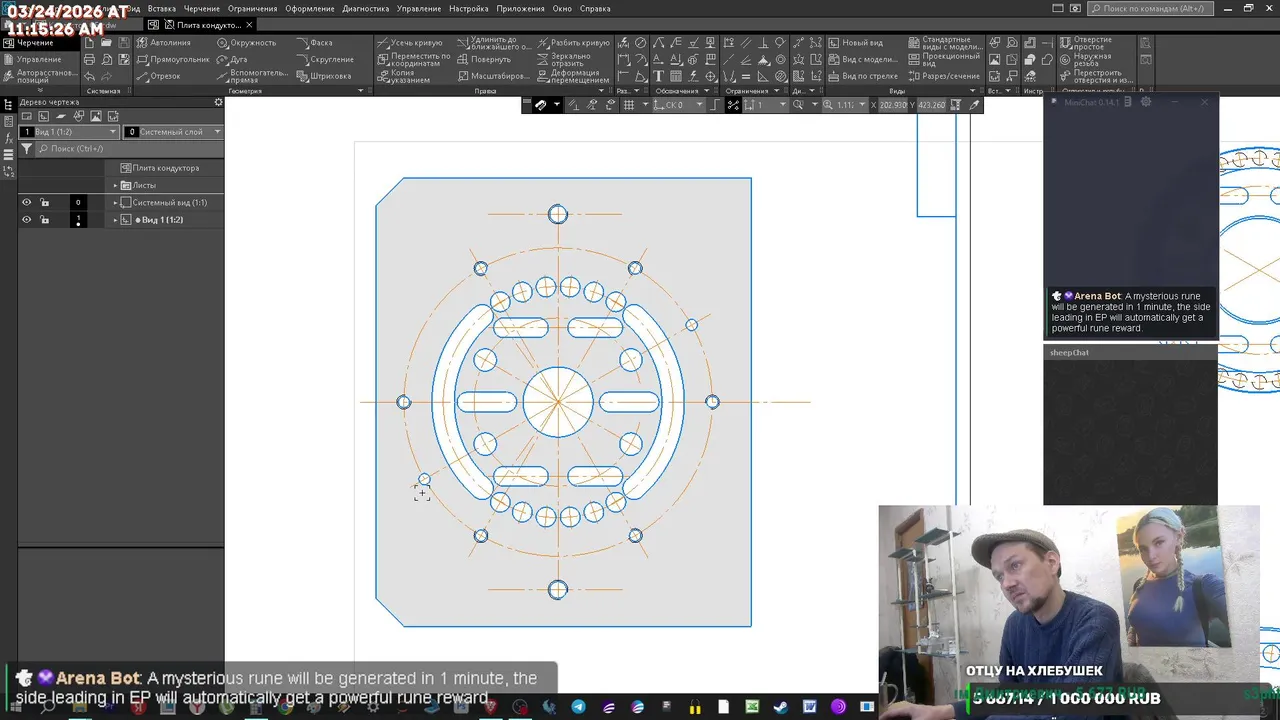Insert Проекционный вид view

[944, 59]
